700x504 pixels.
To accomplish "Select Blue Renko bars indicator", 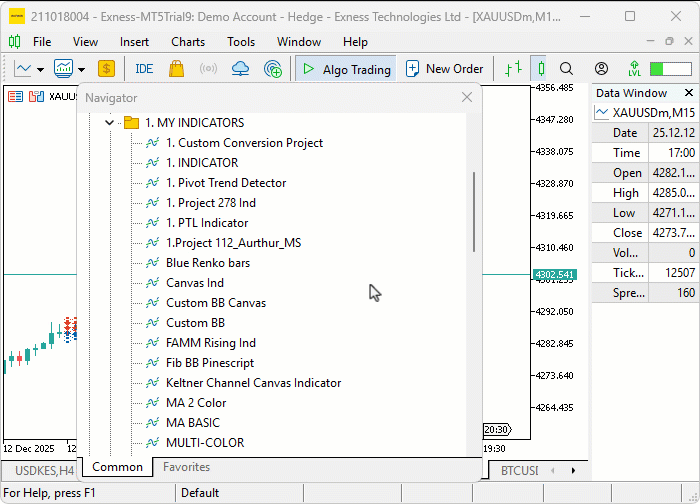I will (208, 263).
